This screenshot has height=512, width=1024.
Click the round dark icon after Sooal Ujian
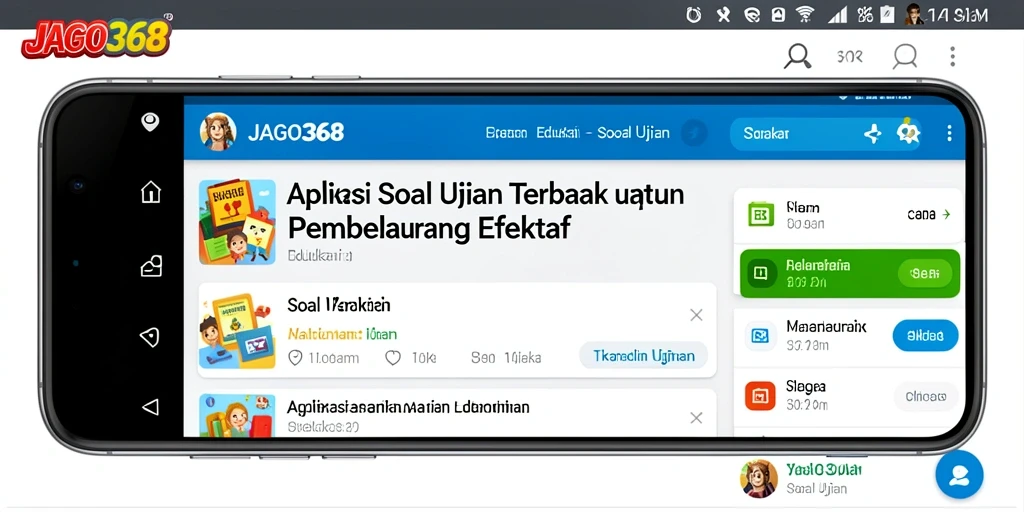(694, 133)
